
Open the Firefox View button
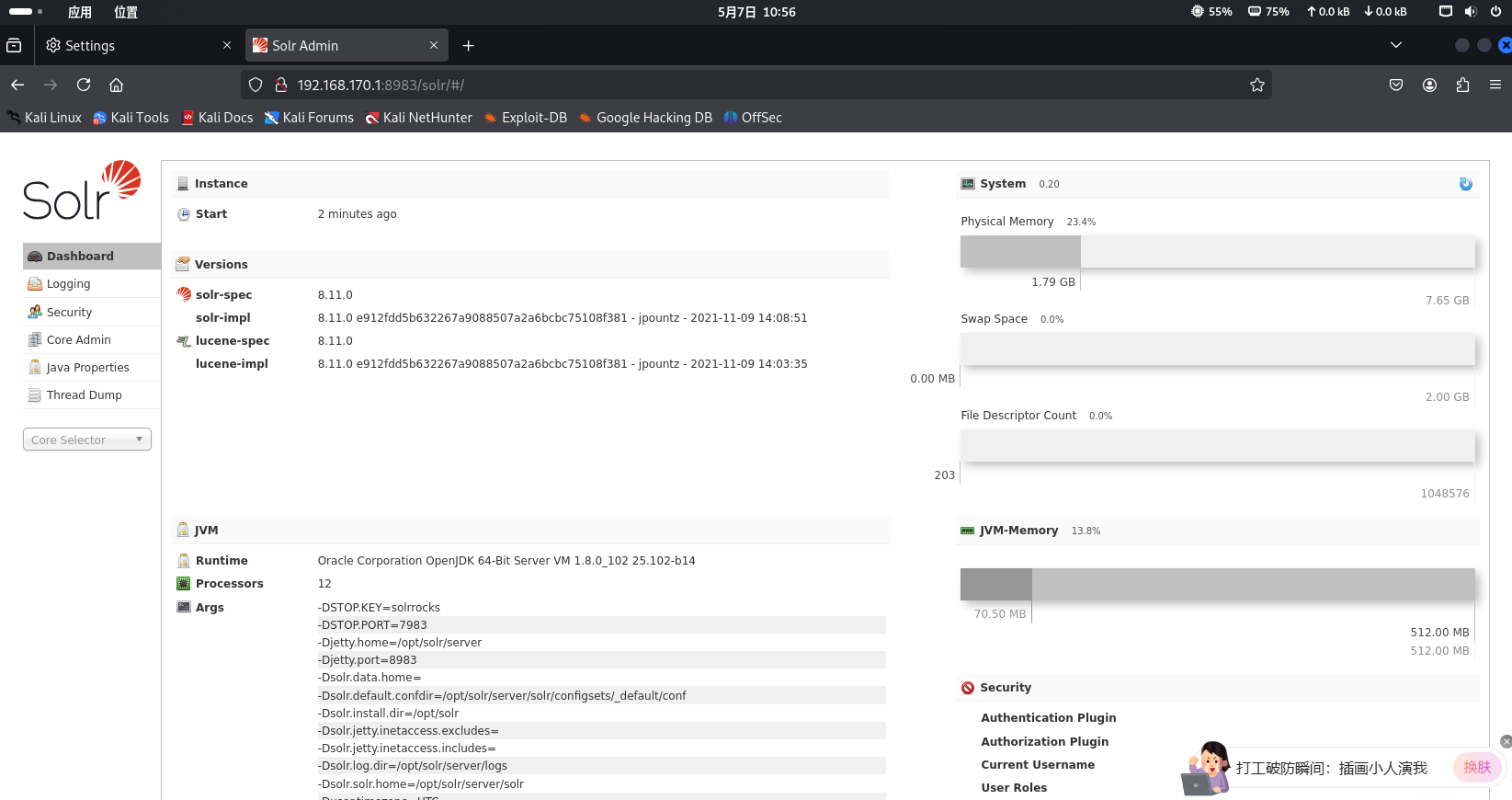[x=14, y=45]
